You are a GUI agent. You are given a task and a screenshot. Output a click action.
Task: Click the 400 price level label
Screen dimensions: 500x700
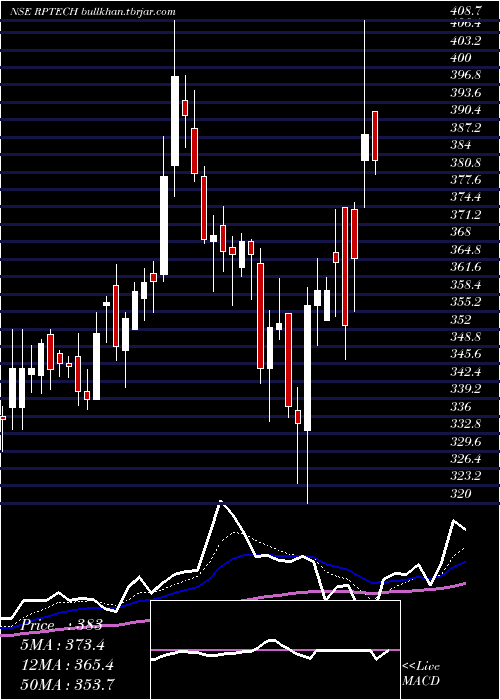(461, 58)
